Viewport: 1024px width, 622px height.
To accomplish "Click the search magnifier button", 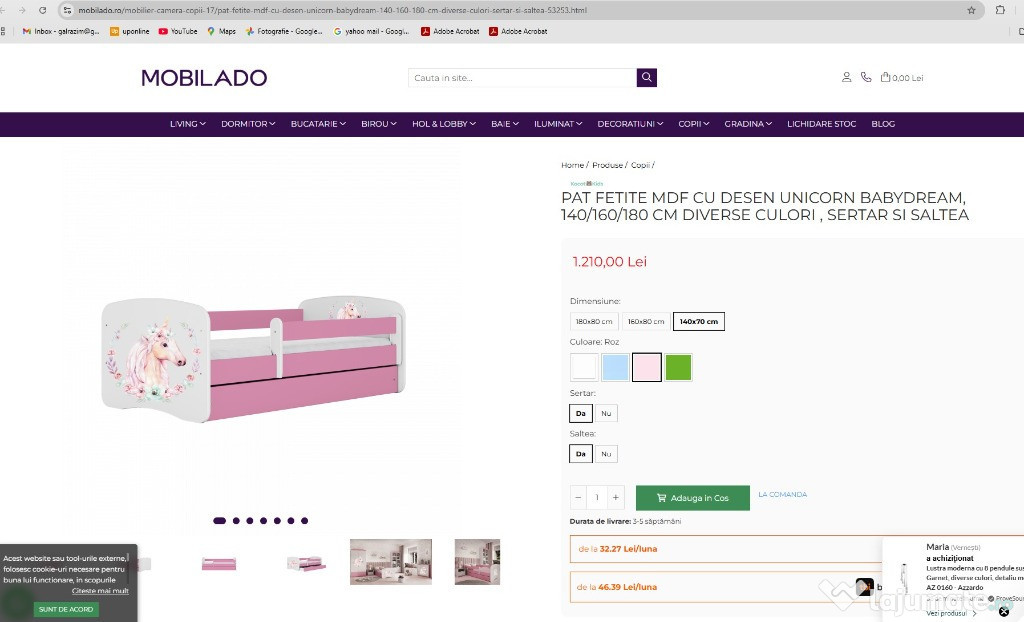I will 646,77.
